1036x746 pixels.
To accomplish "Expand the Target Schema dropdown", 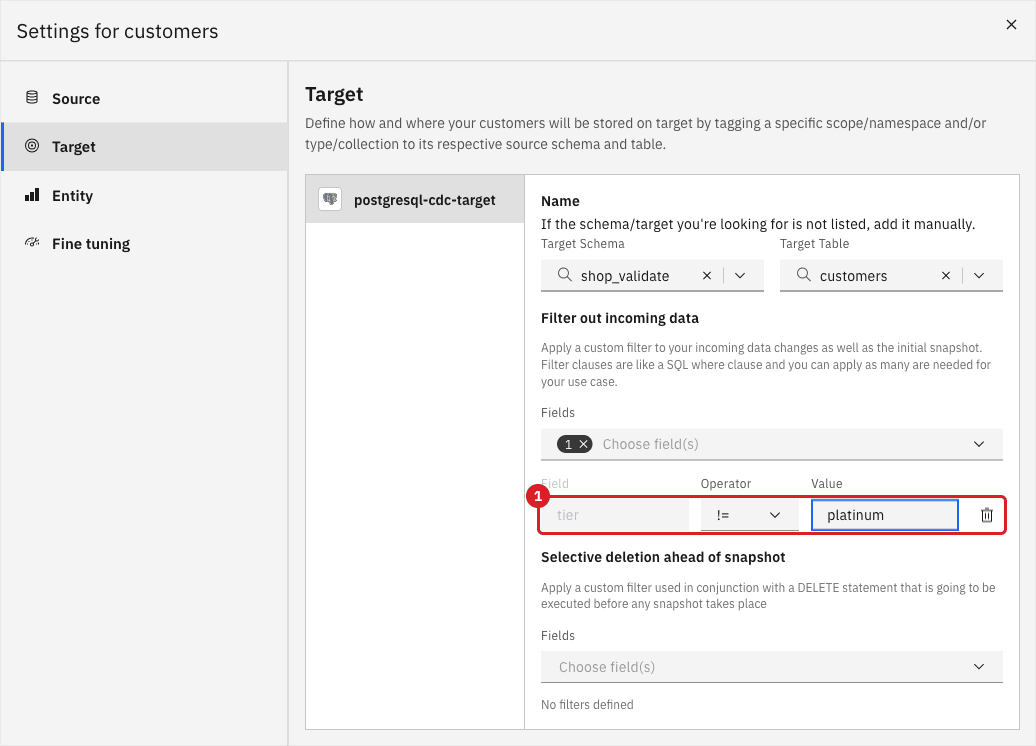I will coord(740,276).
